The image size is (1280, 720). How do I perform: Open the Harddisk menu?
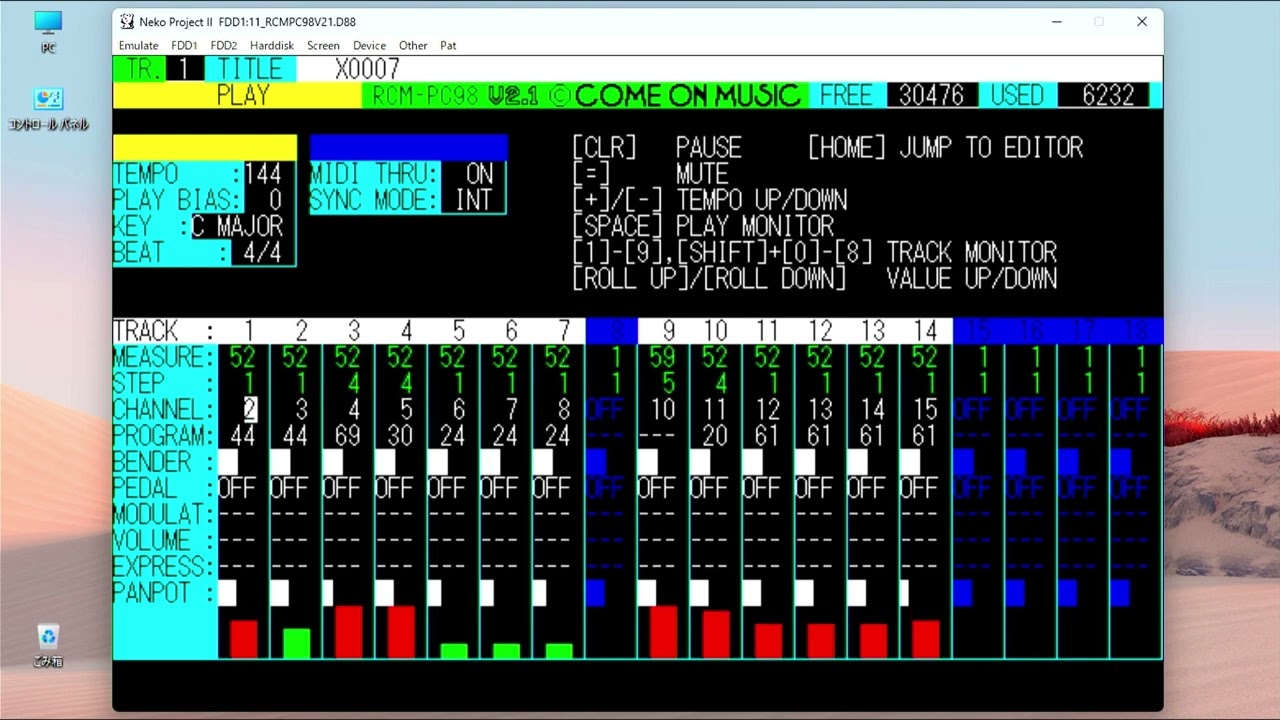click(272, 45)
